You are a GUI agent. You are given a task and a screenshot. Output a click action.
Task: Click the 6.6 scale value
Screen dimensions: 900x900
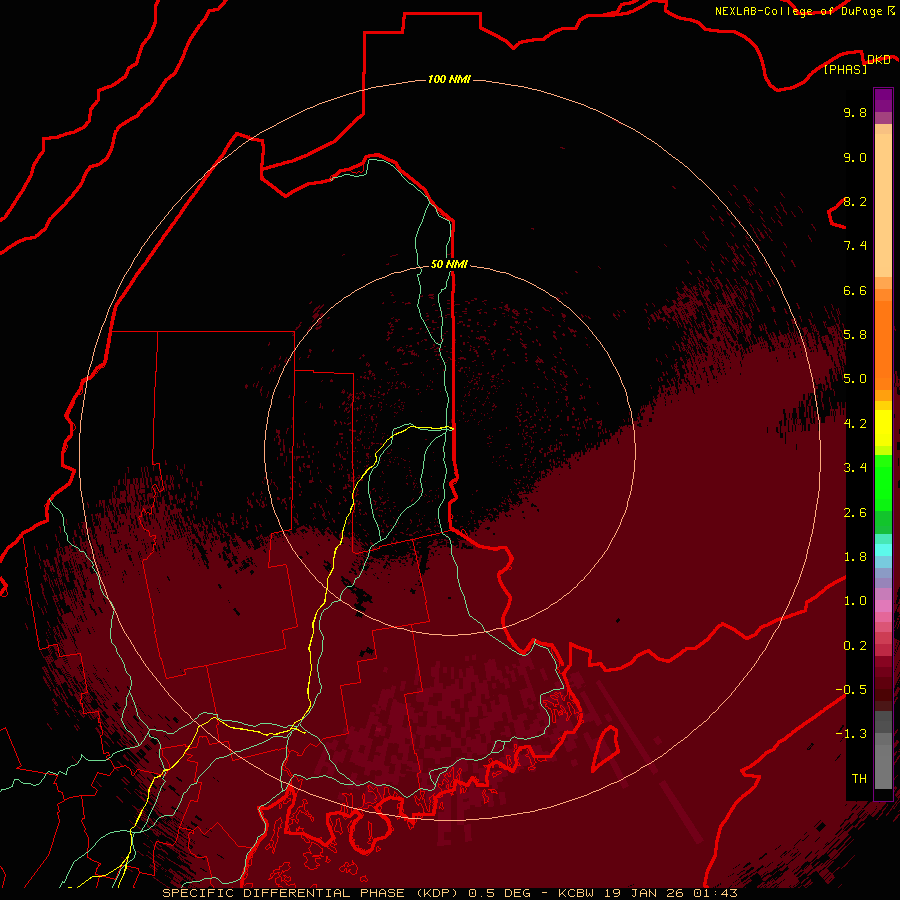click(x=855, y=290)
